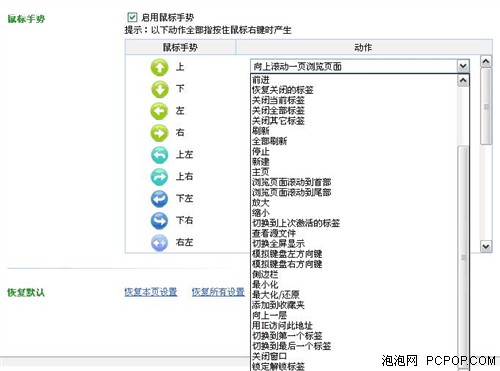Click the 下 gesture label
The width and height of the screenshot is (500, 371).
click(180, 89)
